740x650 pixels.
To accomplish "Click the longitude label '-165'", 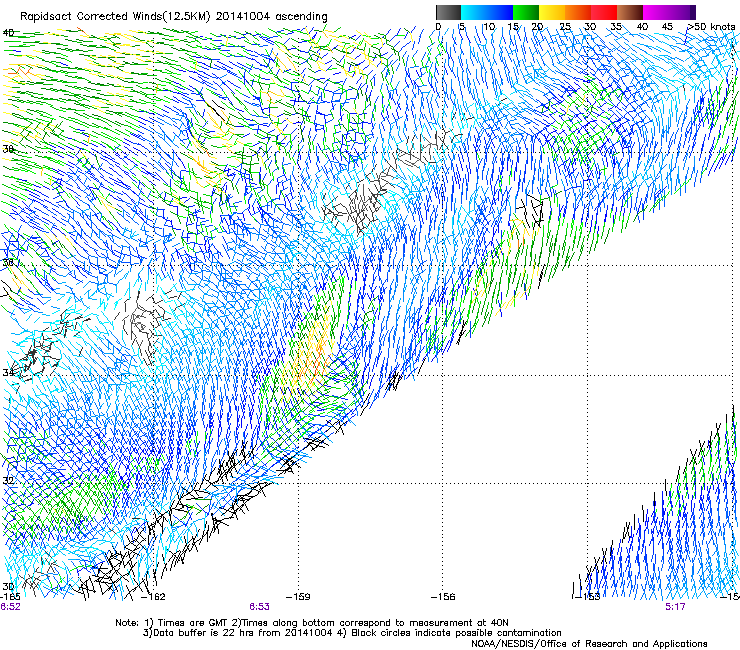I will click(10, 597).
